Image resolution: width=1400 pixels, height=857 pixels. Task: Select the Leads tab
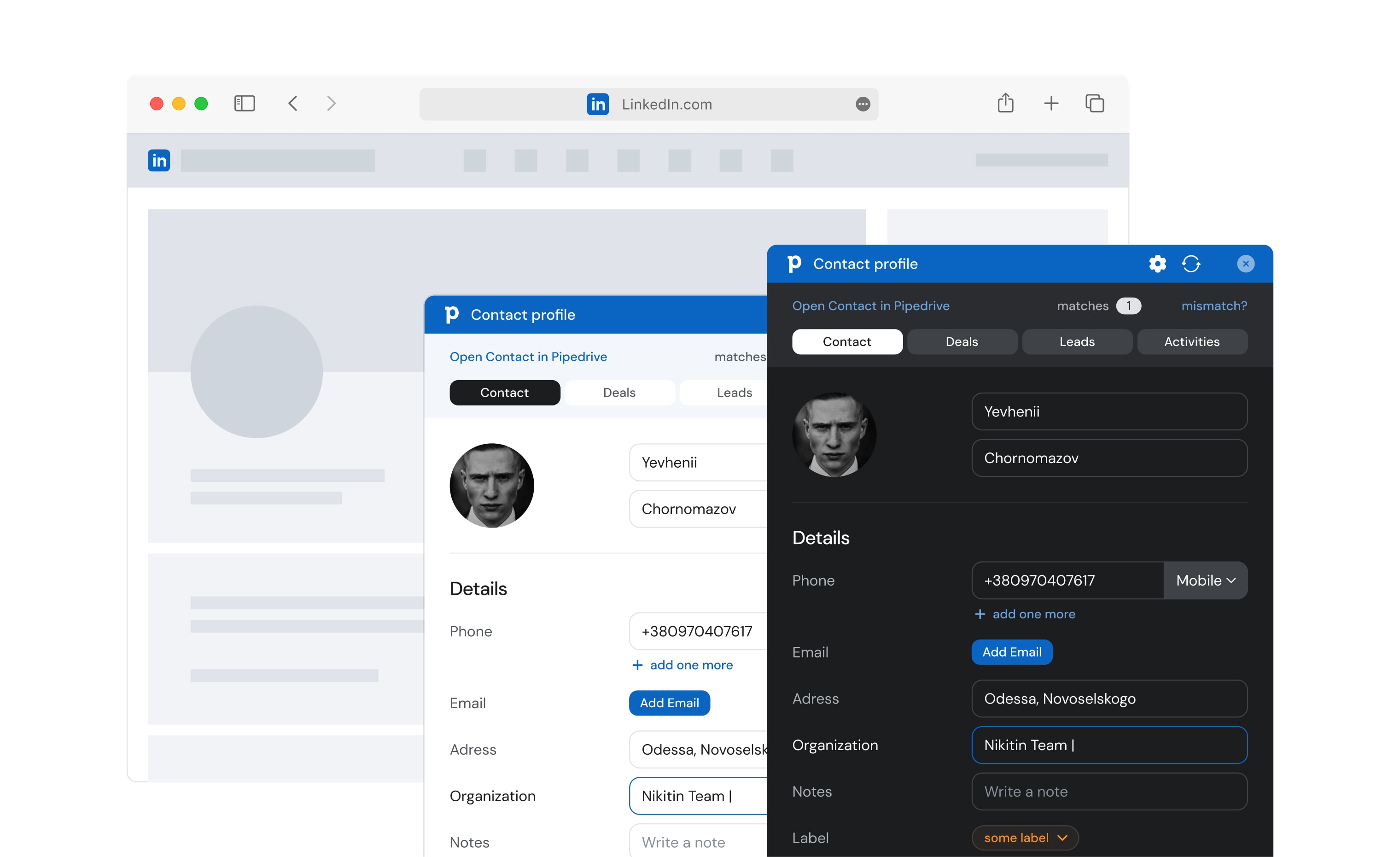1077,341
